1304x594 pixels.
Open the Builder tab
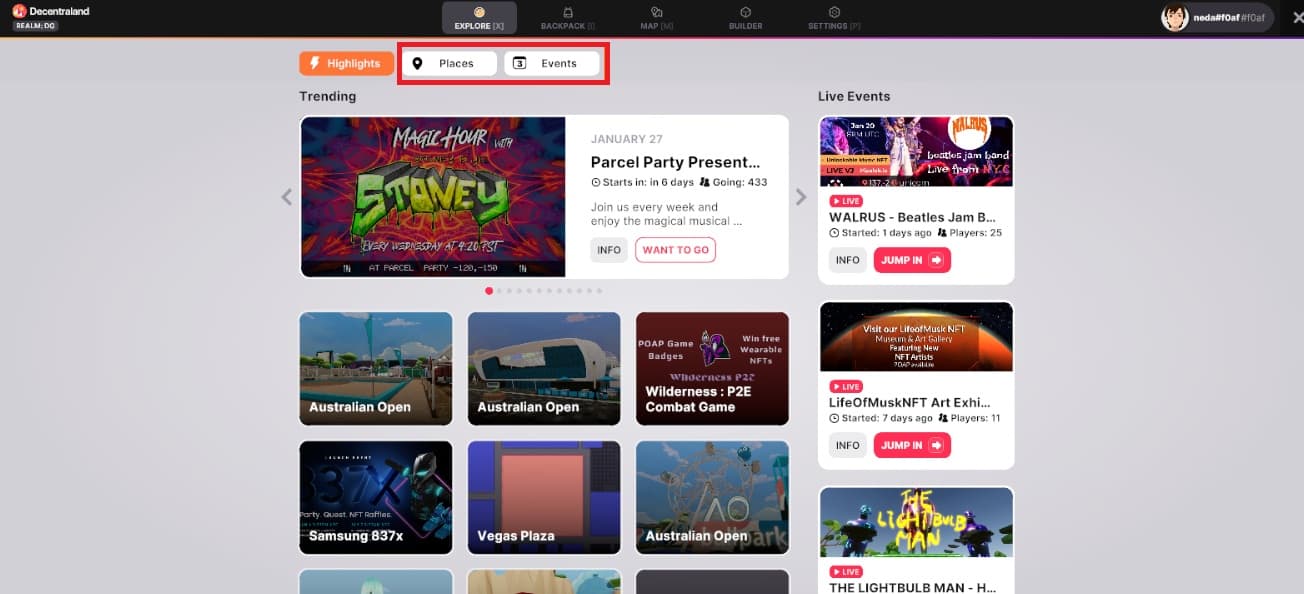tap(745, 17)
